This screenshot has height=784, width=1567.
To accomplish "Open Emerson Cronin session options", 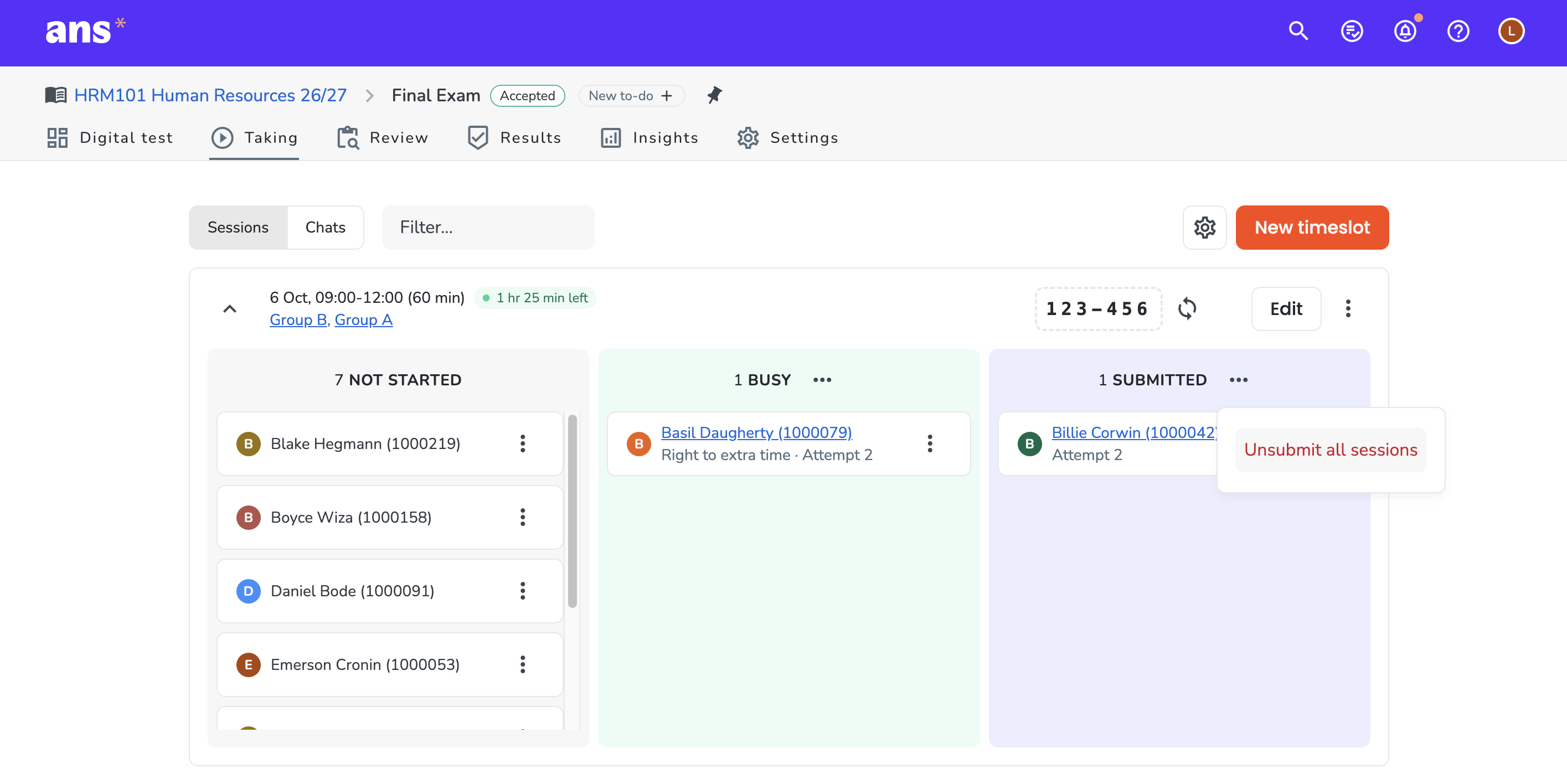I will 523,664.
